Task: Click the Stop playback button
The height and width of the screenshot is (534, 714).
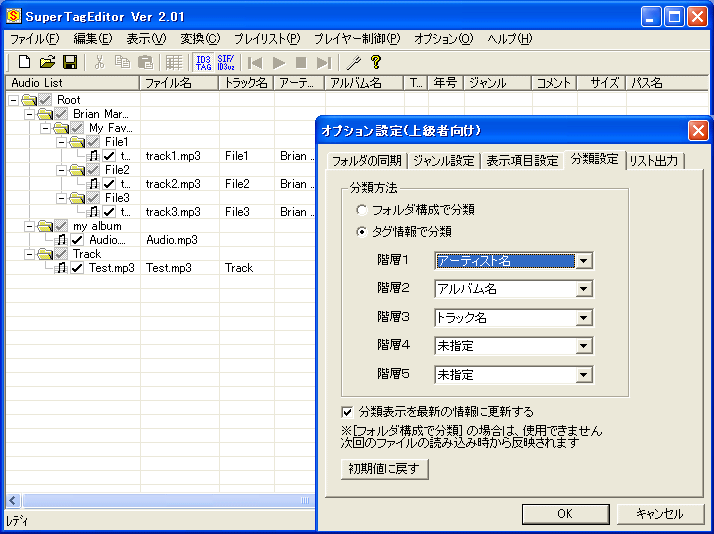Action: click(301, 62)
